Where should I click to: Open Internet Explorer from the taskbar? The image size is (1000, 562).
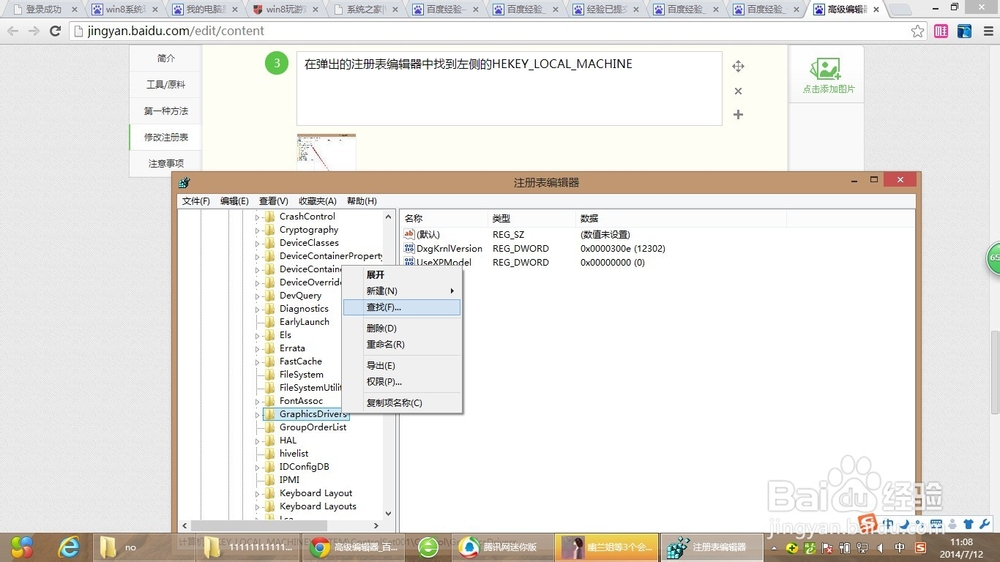[x=69, y=547]
